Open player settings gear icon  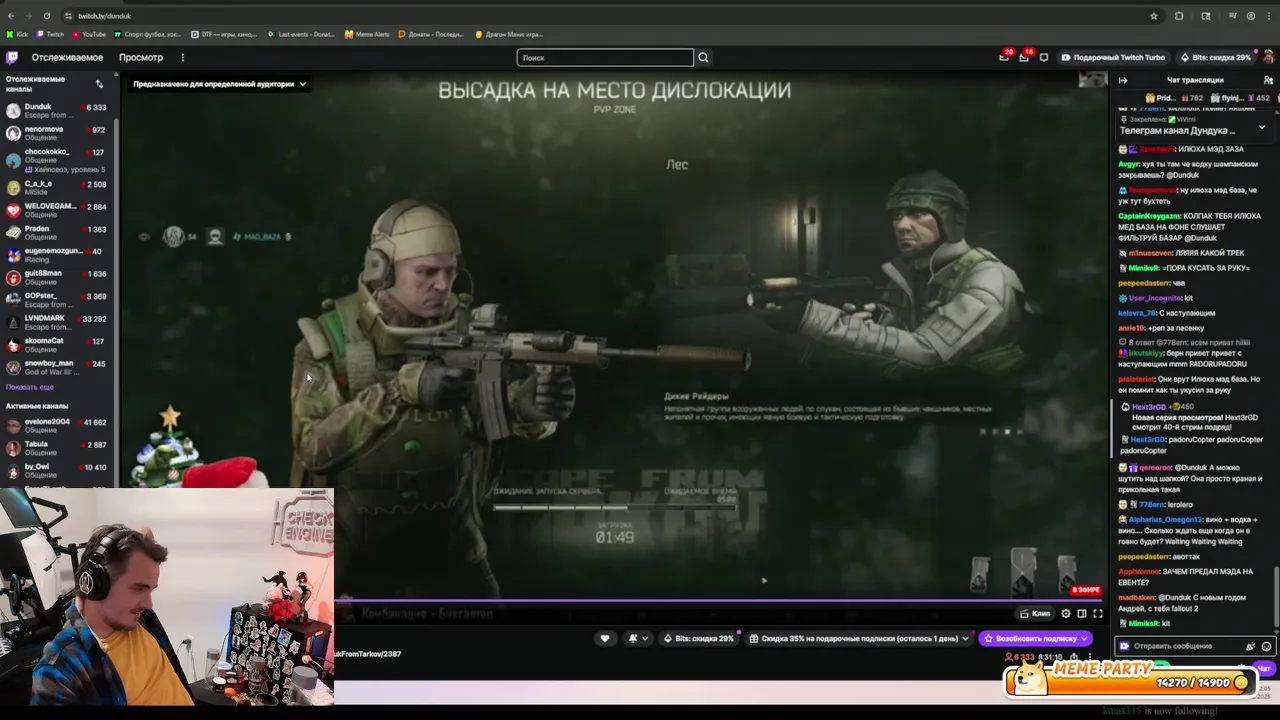pos(1066,613)
